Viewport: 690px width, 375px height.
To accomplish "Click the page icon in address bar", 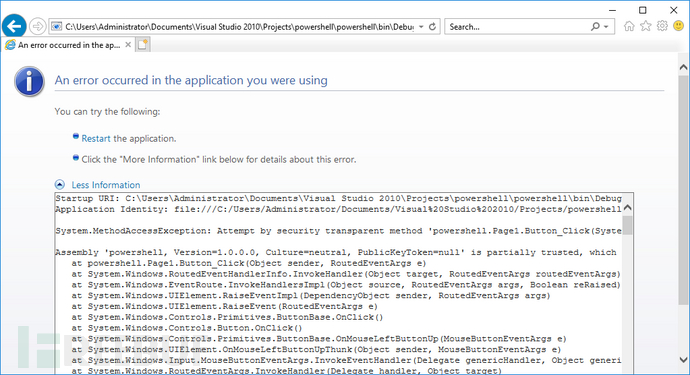I will click(x=56, y=26).
